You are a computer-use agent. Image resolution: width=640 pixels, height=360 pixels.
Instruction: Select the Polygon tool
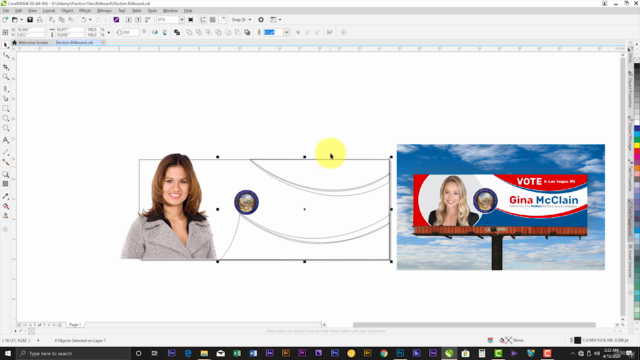[5, 128]
